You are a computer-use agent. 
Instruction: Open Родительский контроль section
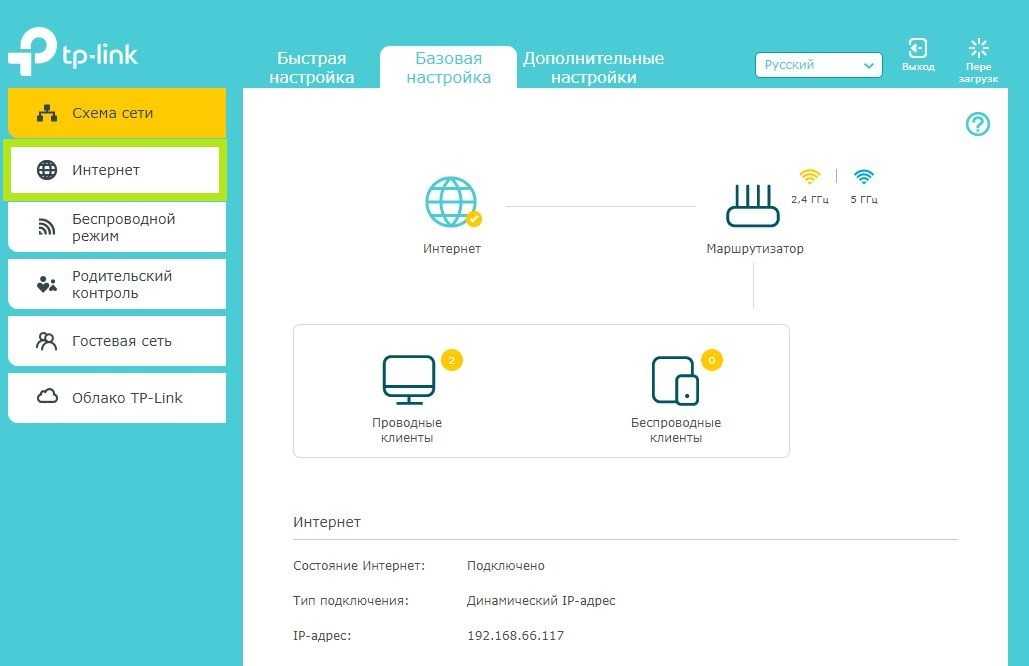116,284
